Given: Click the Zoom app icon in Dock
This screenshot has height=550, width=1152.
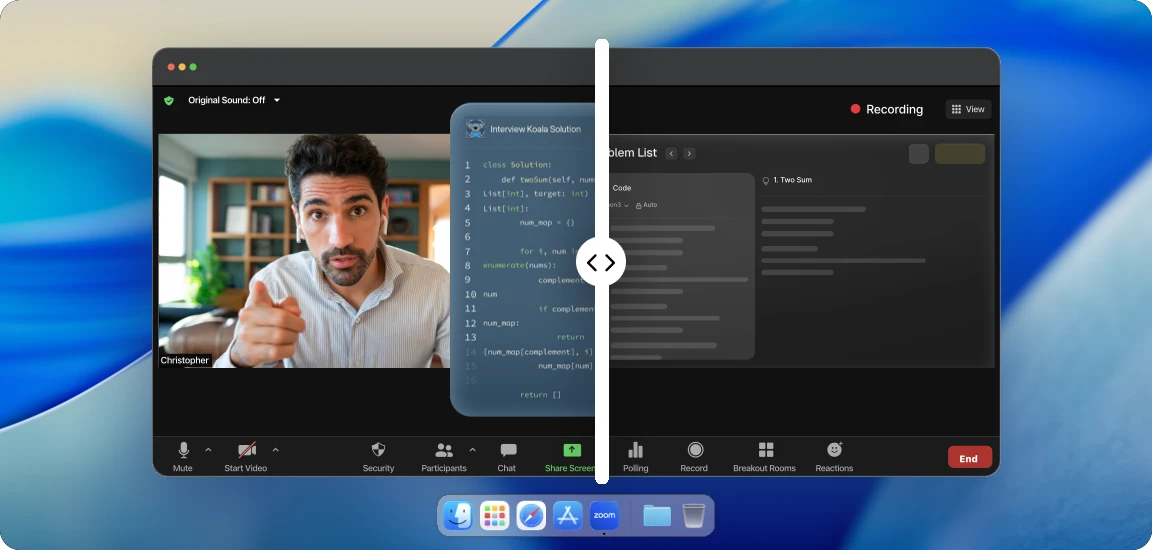Looking at the screenshot, I should coord(604,515).
